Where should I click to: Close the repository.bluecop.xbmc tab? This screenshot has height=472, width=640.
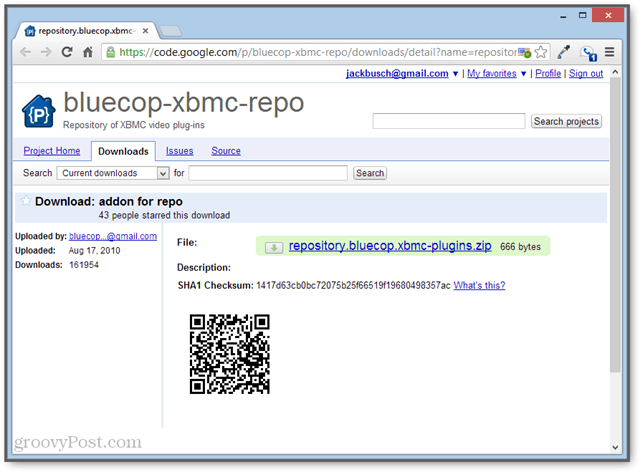pyautogui.click(x=145, y=31)
